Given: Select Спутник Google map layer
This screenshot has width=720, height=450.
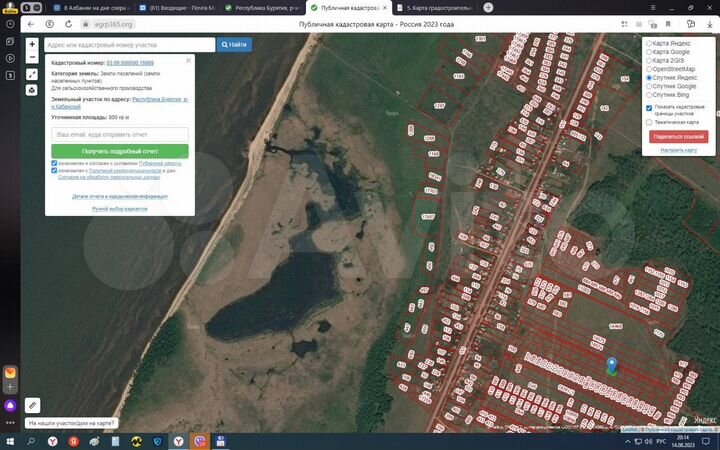Looking at the screenshot, I should (x=648, y=86).
